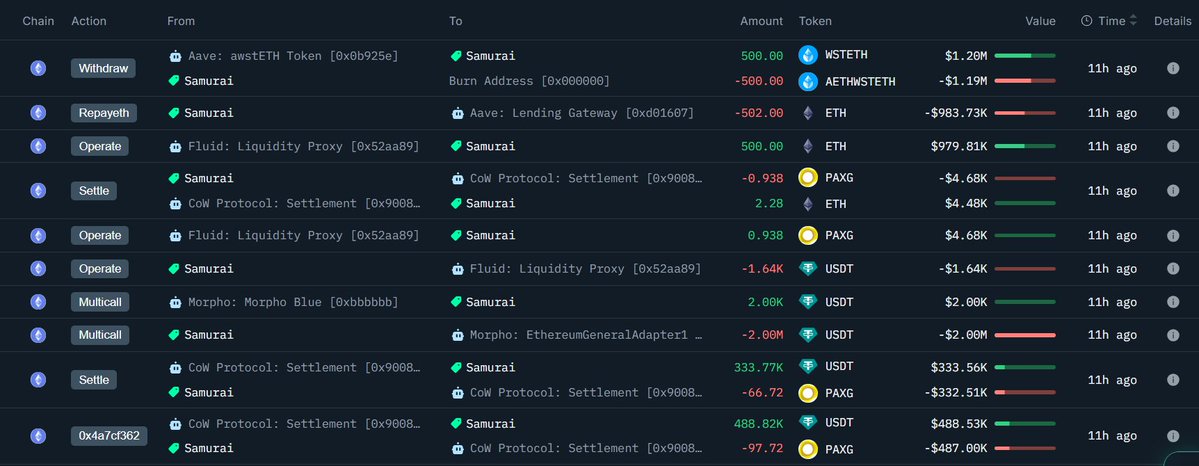
Task: Sort by Time using the sort arrows
Action: pos(1133,21)
